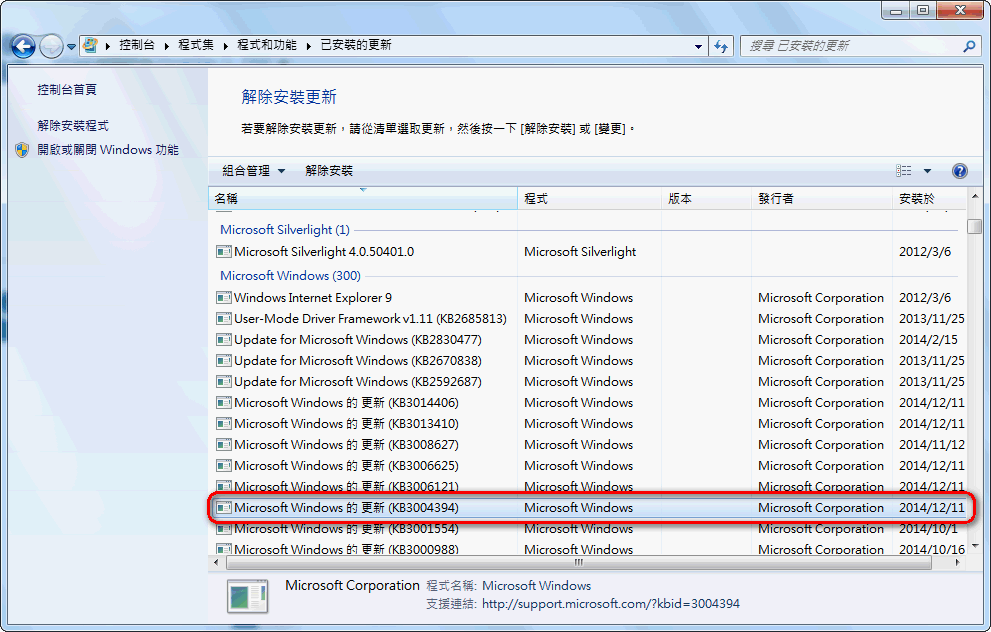The height and width of the screenshot is (632, 991).
Task: Click the horizontal scrollbar thumb
Action: [x=578, y=562]
